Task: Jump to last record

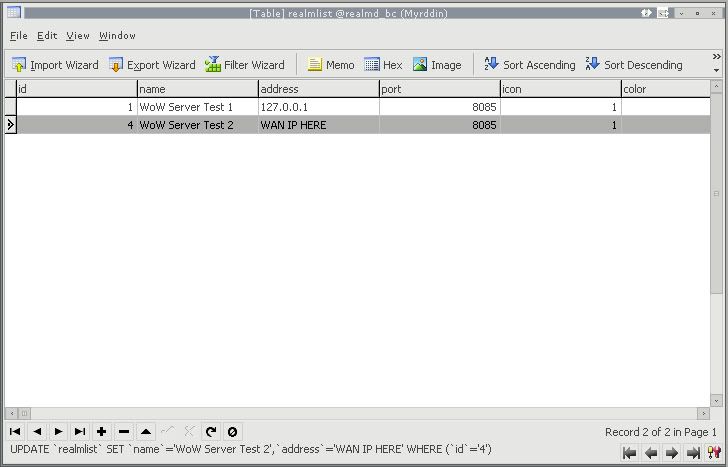Action: [x=80, y=432]
